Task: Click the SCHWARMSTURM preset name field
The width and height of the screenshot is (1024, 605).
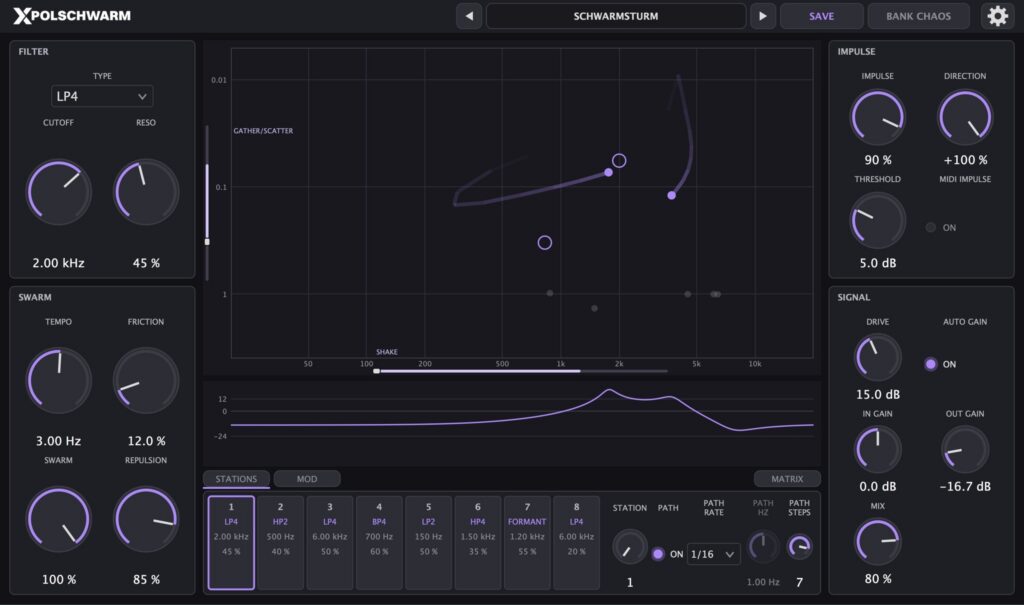Action: 616,16
